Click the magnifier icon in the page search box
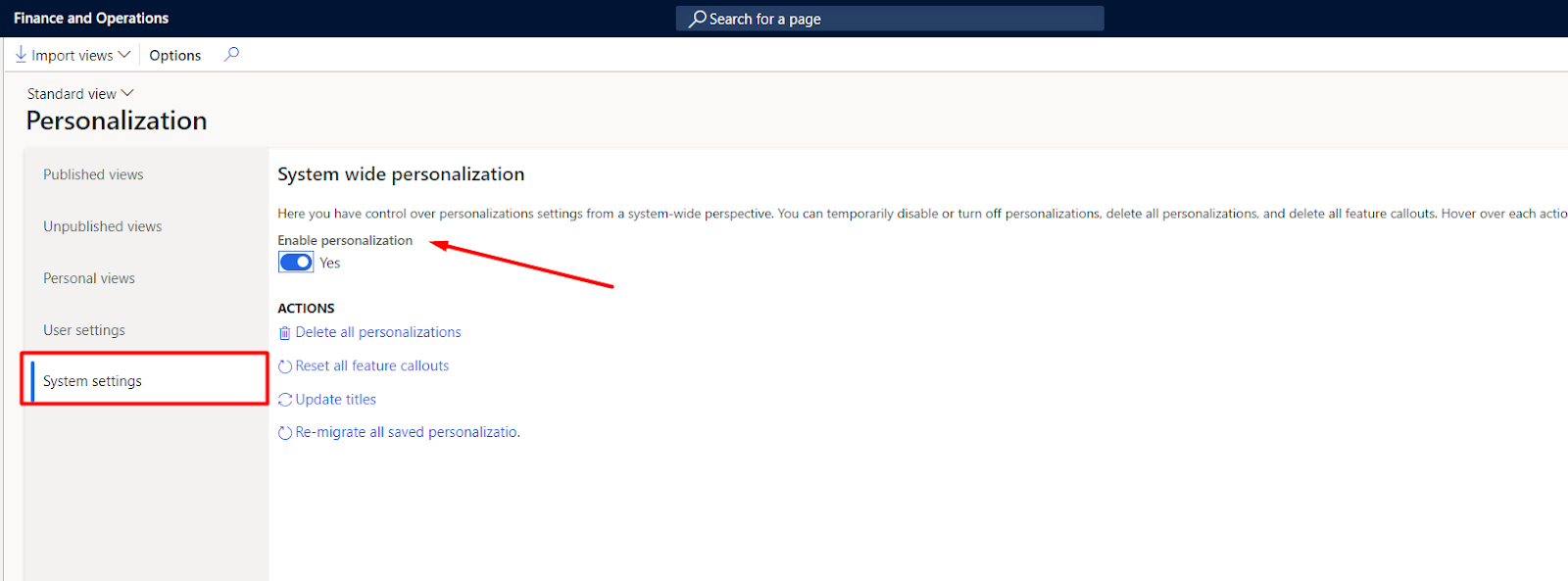 [697, 19]
